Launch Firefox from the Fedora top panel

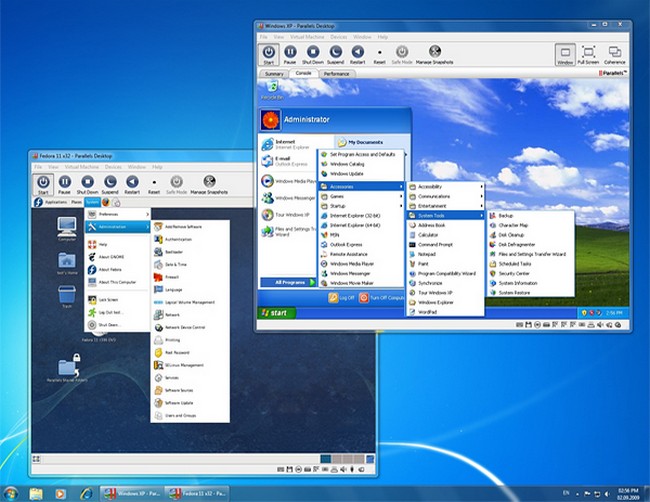pos(106,201)
